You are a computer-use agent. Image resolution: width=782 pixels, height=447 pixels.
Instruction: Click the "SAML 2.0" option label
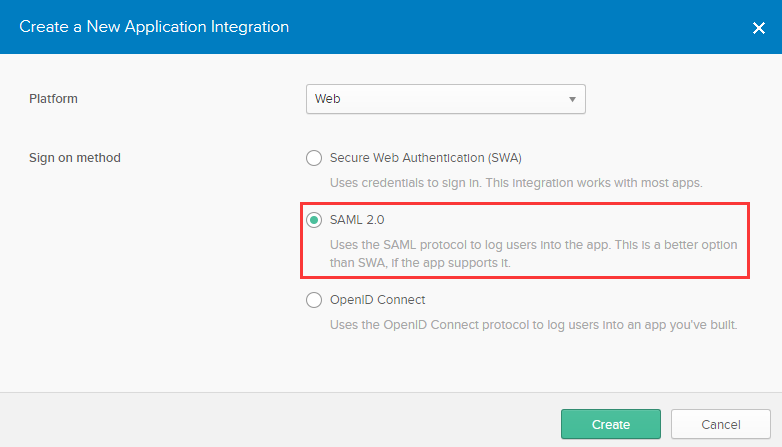tap(357, 220)
